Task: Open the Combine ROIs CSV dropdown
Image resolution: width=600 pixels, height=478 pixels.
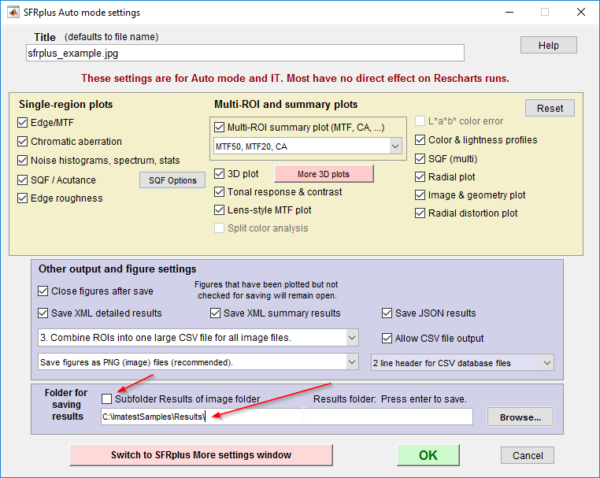Action: click(351, 338)
